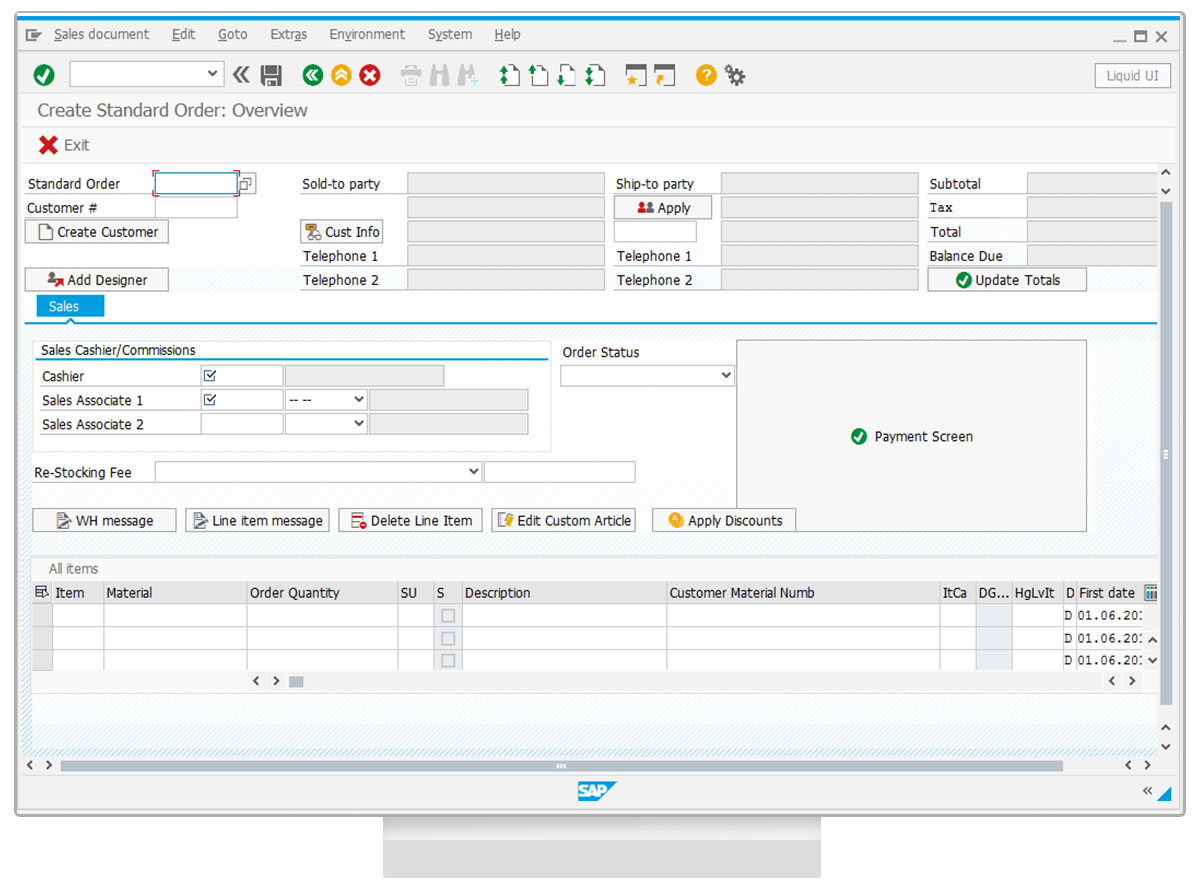Toggle the checkbox in Sales Associate 1 field
Viewport: 1200px width, 888px height.
(x=210, y=400)
